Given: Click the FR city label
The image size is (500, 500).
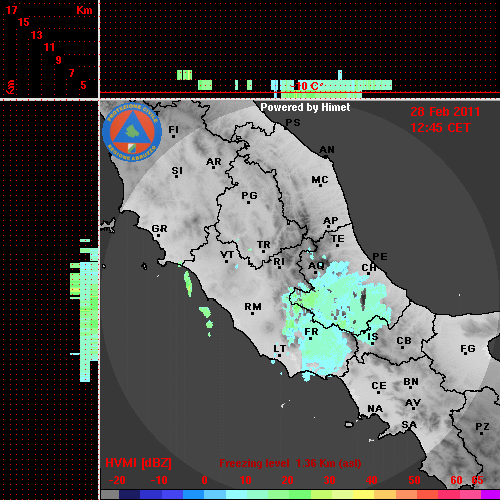Looking at the screenshot, I should 311,332.
